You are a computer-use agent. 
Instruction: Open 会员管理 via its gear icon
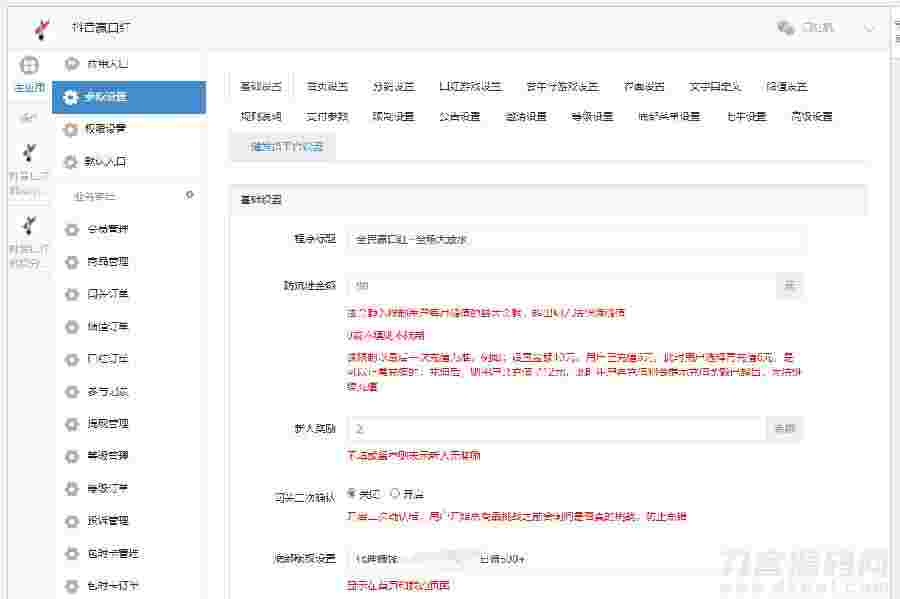click(70, 229)
